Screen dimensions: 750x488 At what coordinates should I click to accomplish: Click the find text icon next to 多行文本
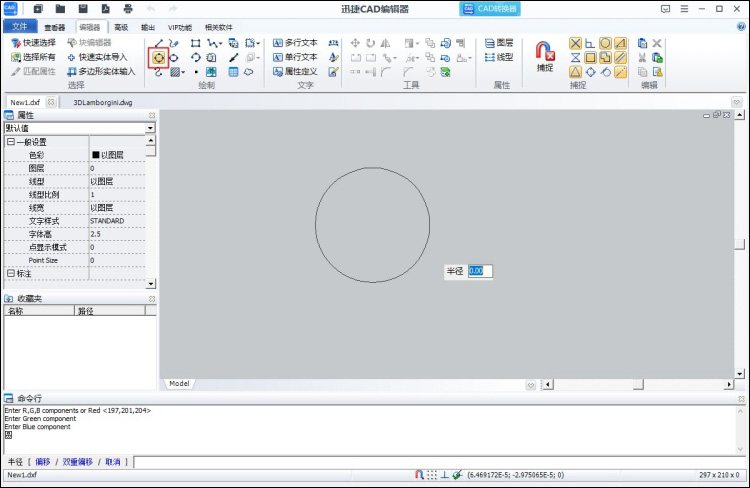click(x=333, y=43)
